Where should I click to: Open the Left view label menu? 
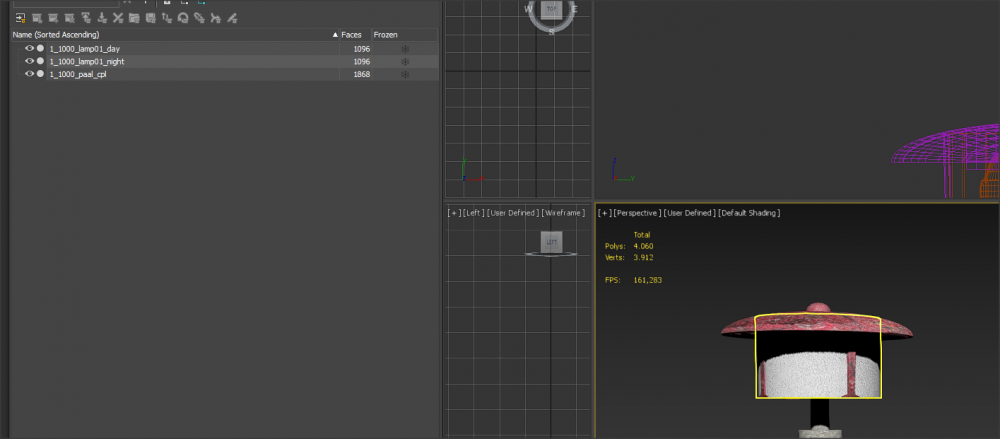[474, 213]
